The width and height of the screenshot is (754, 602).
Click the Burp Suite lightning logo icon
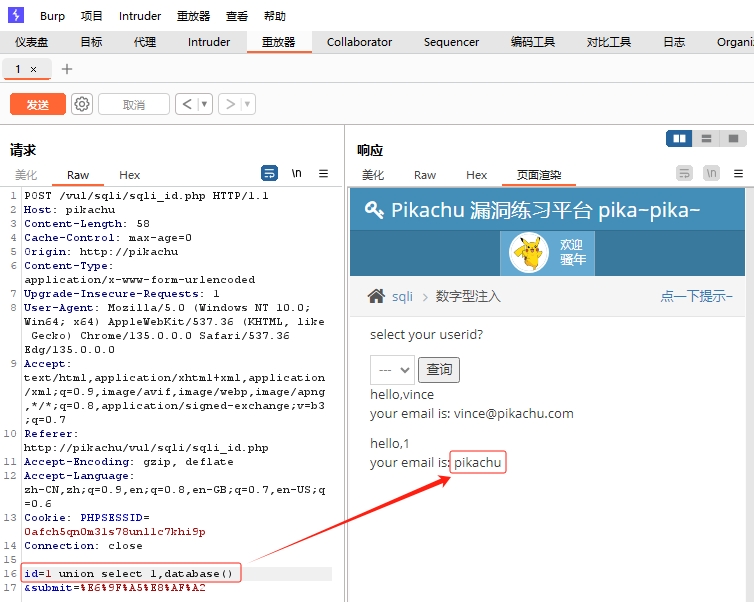(16, 15)
